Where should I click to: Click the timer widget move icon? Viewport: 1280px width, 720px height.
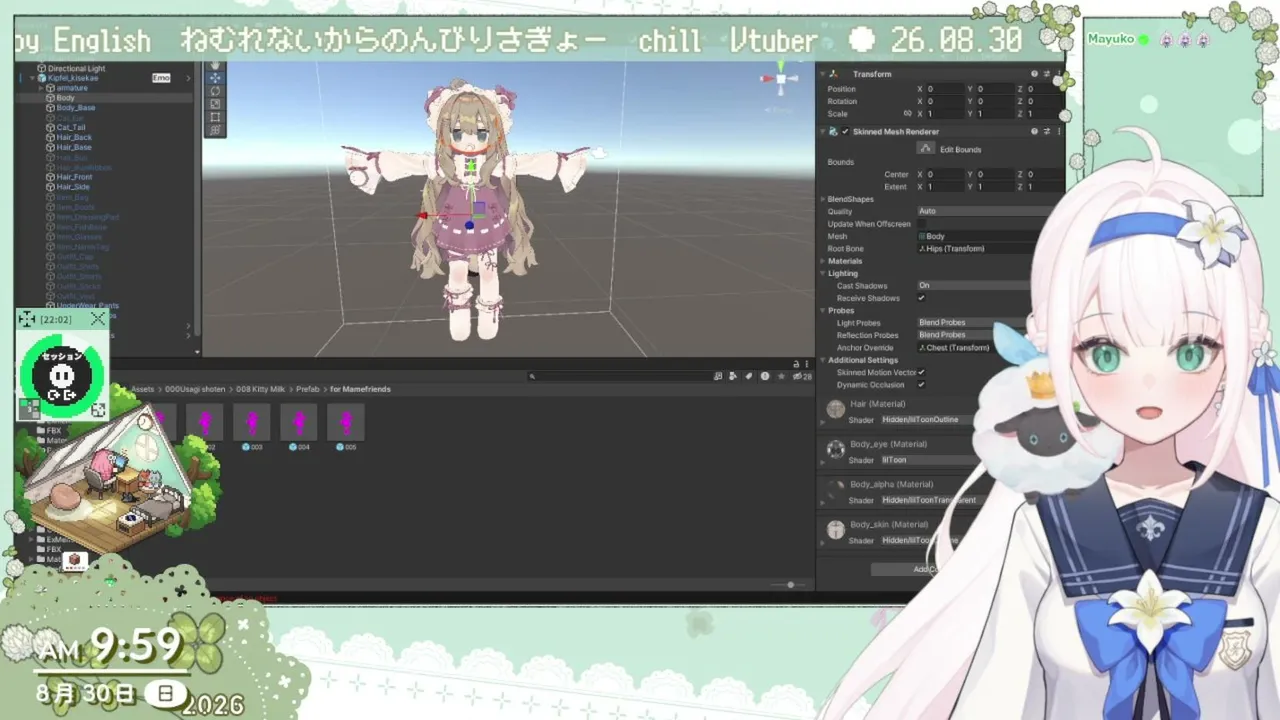[27, 319]
